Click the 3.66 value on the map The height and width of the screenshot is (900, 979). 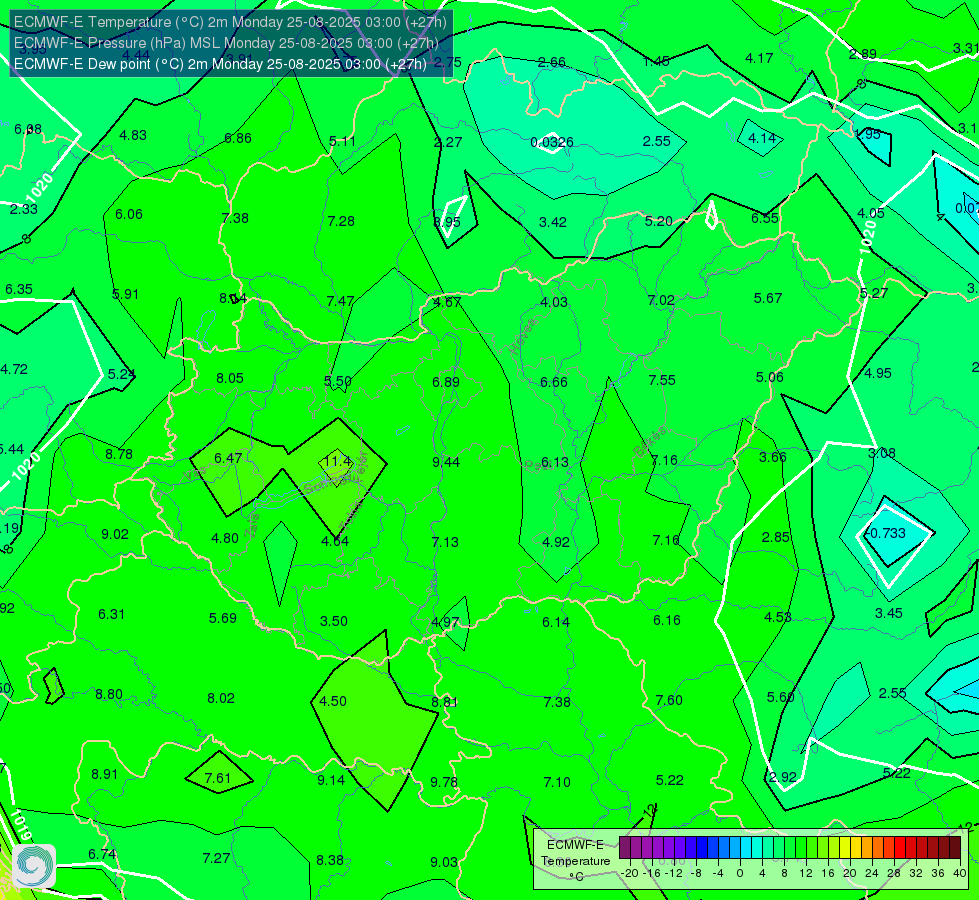click(x=772, y=457)
